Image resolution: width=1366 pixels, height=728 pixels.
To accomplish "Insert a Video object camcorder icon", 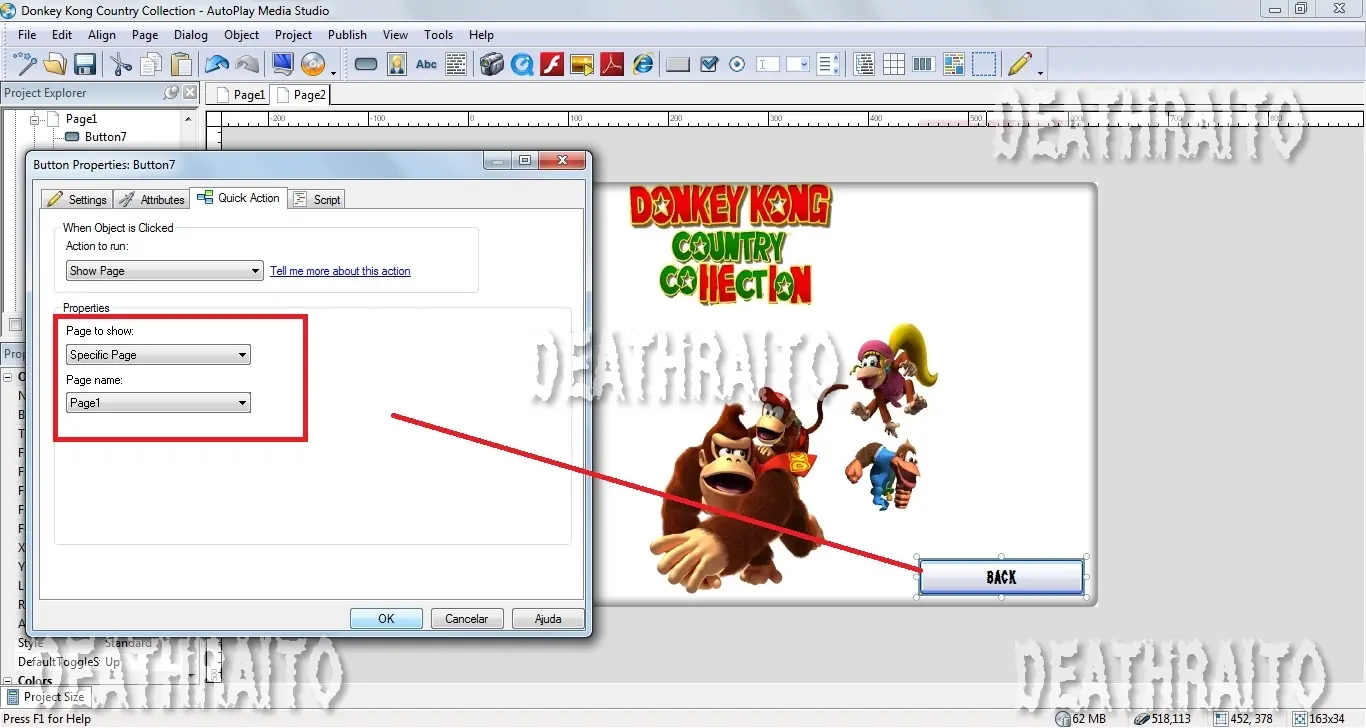I will pyautogui.click(x=491, y=64).
